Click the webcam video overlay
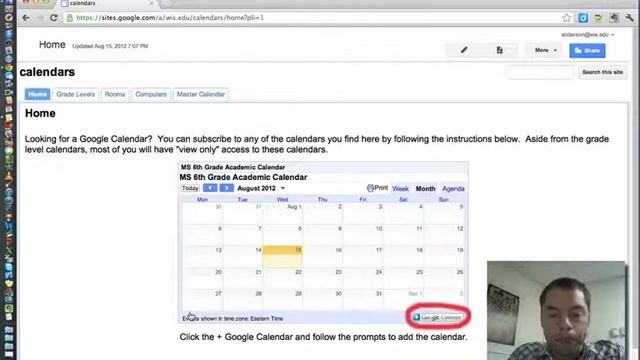The image size is (640, 360). pyautogui.click(x=556, y=310)
